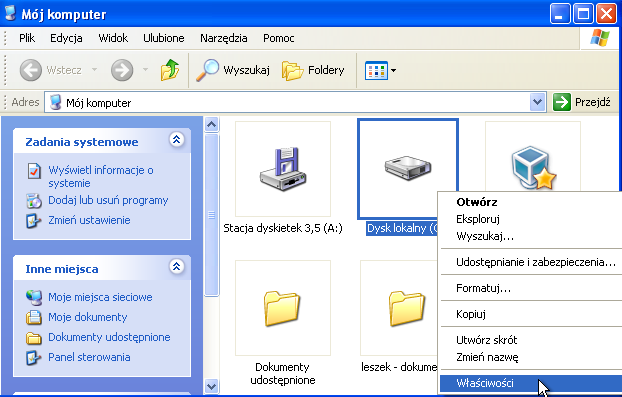Toggle the Foldery pane button
The width and height of the screenshot is (622, 397).
[313, 70]
